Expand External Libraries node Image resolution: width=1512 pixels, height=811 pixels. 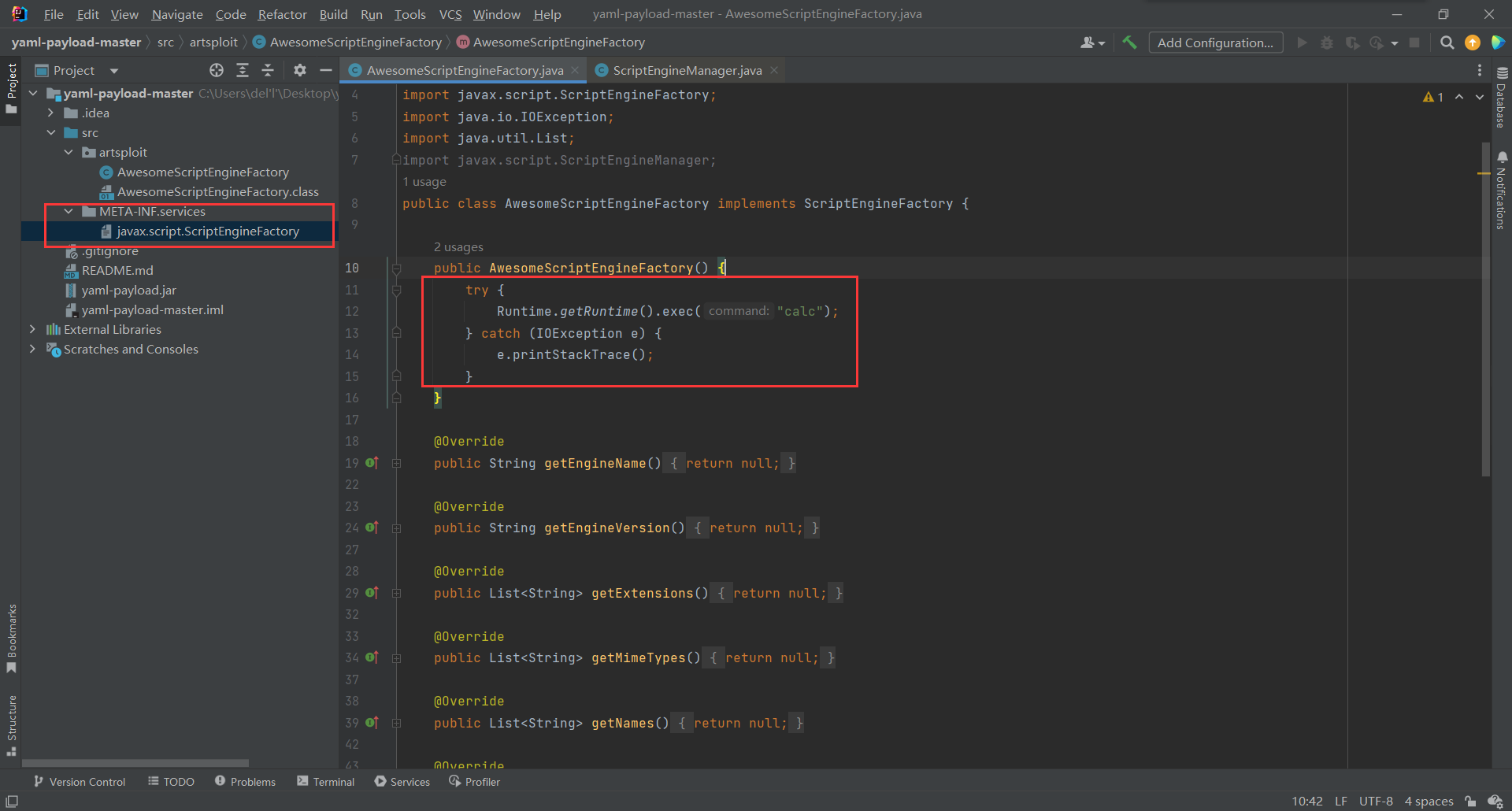point(33,329)
